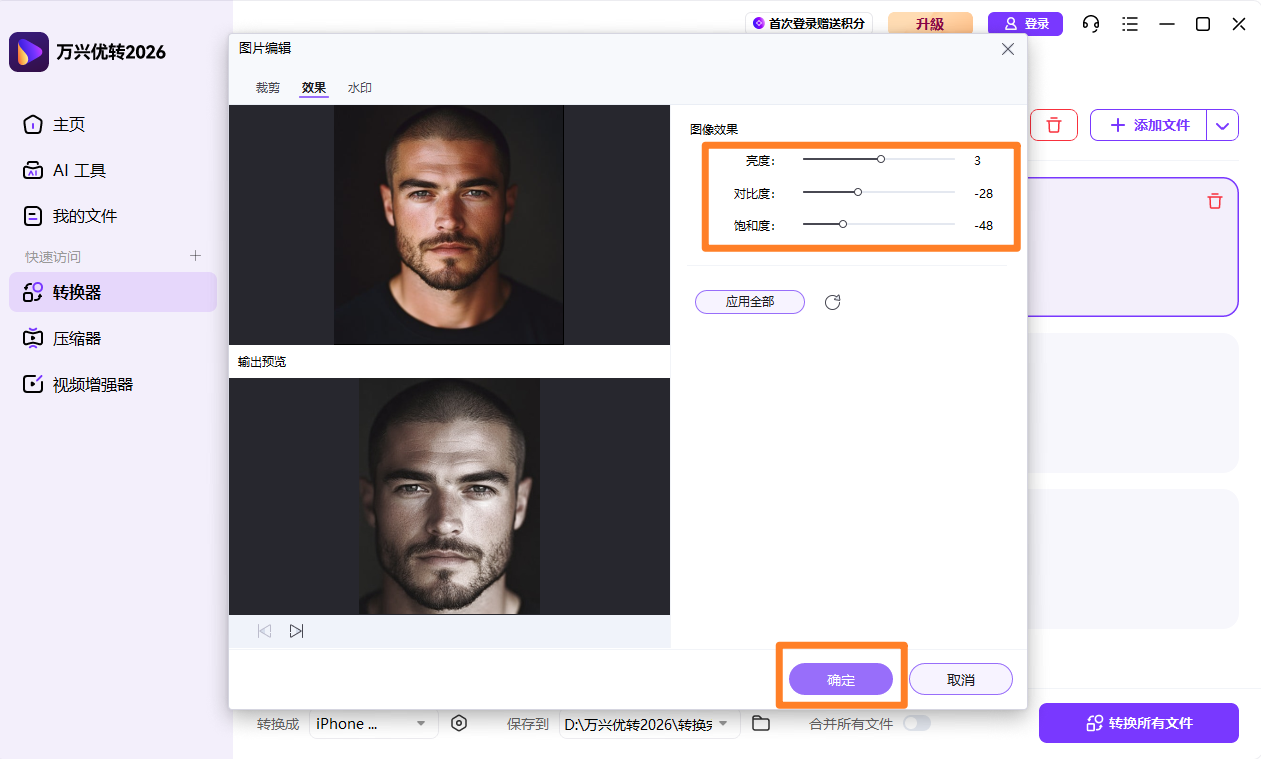
Task: Browse output folder using the folder icon
Action: [x=761, y=723]
